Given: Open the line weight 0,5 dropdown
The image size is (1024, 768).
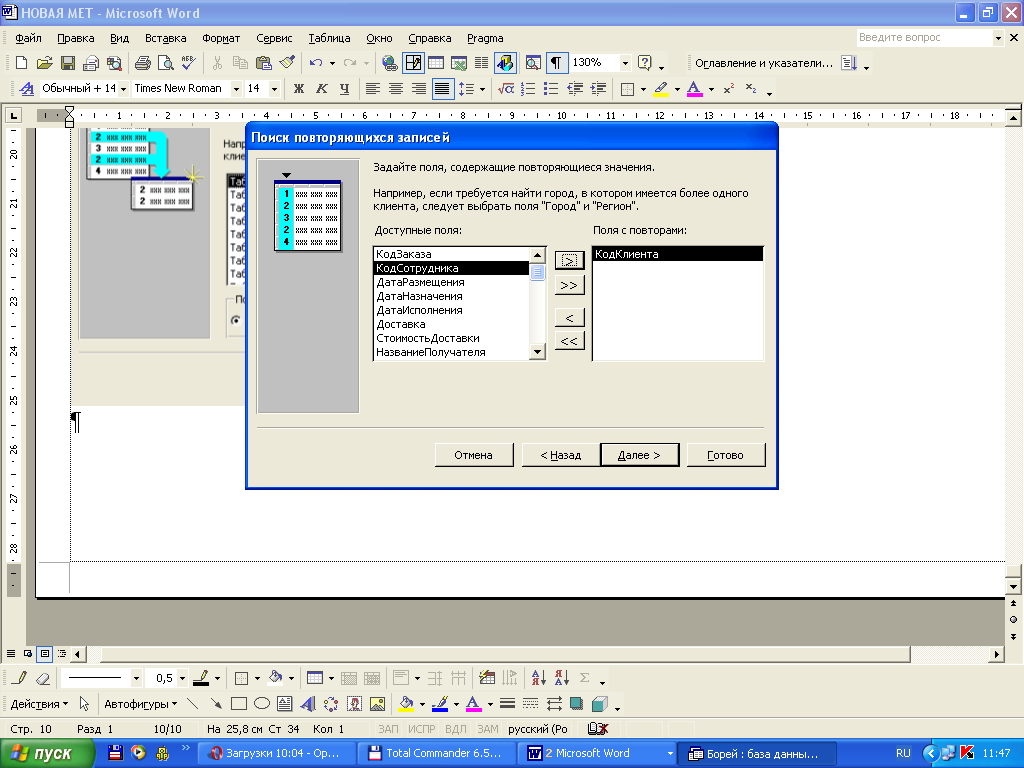Looking at the screenshot, I should (x=182, y=678).
